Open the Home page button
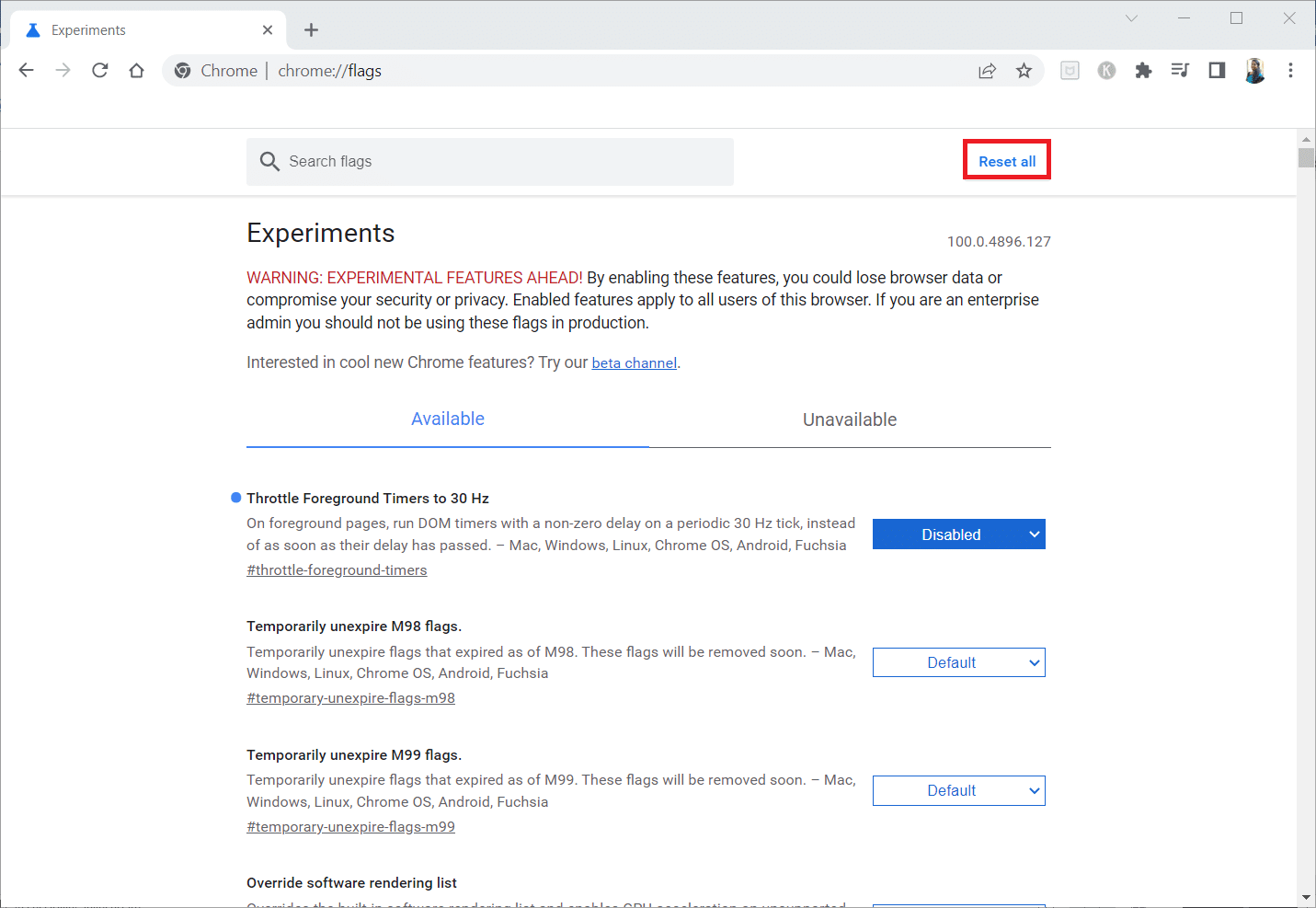 [x=137, y=71]
